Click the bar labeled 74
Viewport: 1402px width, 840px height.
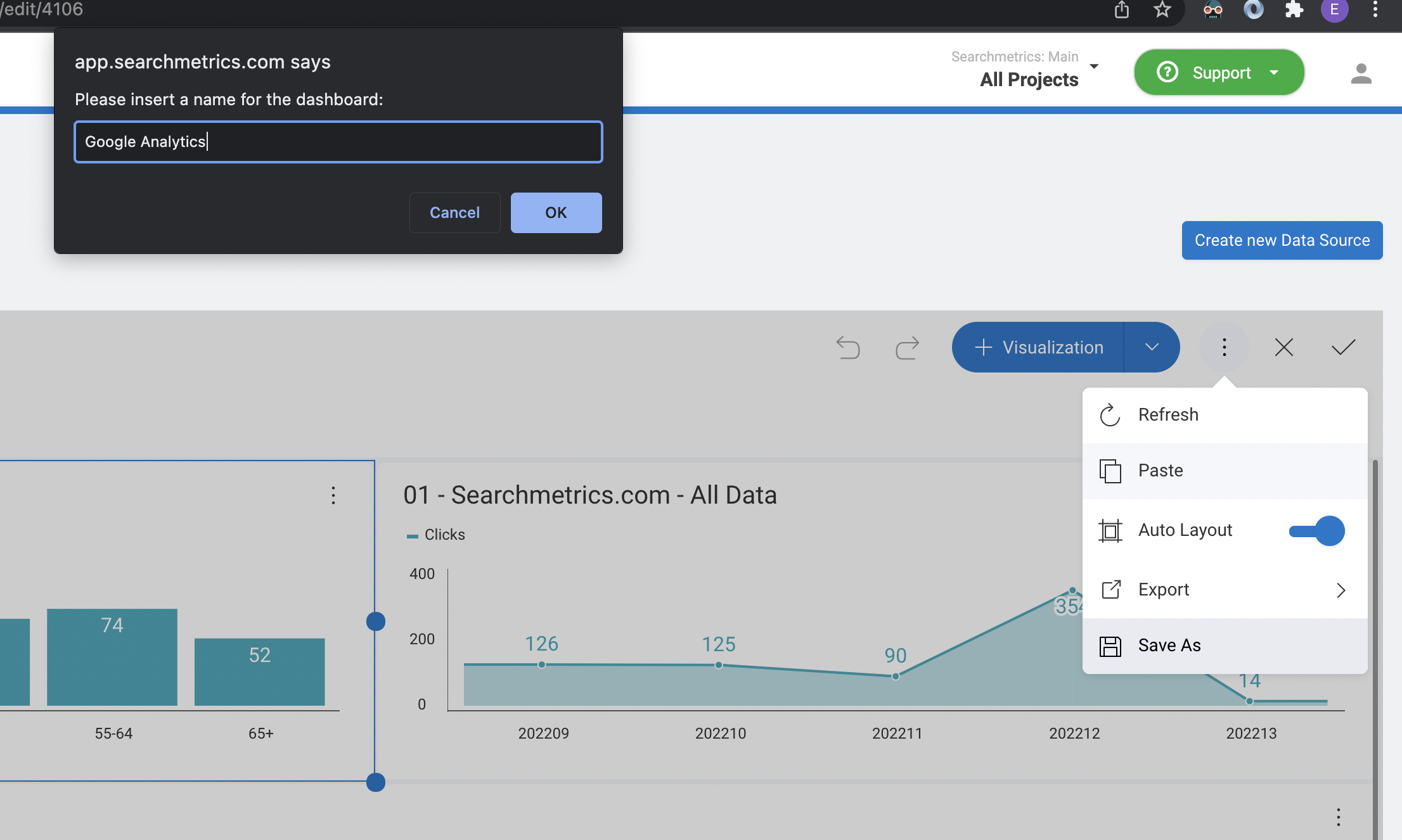pyautogui.click(x=112, y=657)
